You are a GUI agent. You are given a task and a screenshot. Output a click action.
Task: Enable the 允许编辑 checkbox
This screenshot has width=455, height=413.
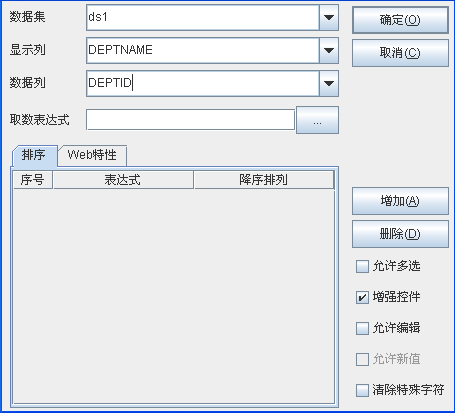click(362, 328)
